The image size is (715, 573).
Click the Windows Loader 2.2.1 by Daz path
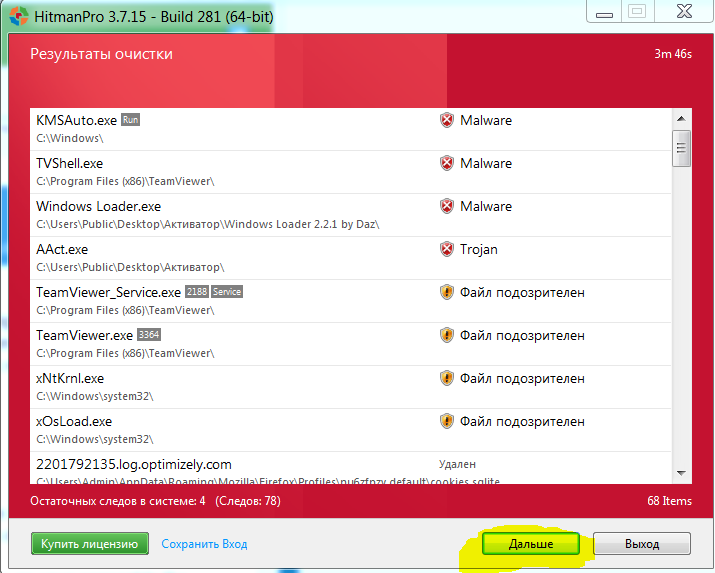pos(208,224)
